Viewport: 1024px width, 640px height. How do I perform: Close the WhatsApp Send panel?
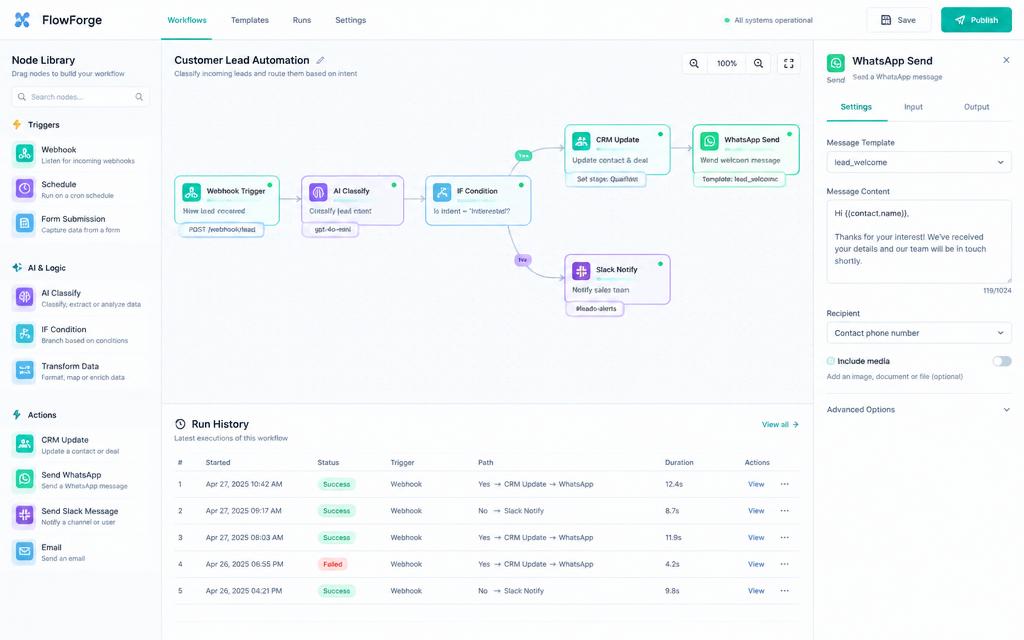[1006, 60]
